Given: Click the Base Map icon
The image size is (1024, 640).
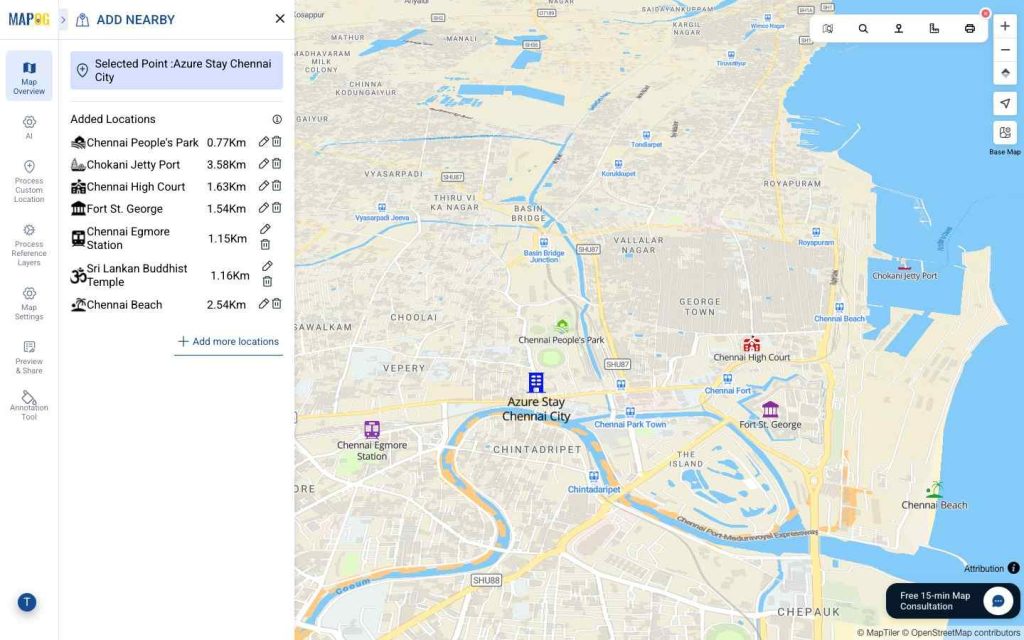Looking at the screenshot, I should coord(1004,132).
